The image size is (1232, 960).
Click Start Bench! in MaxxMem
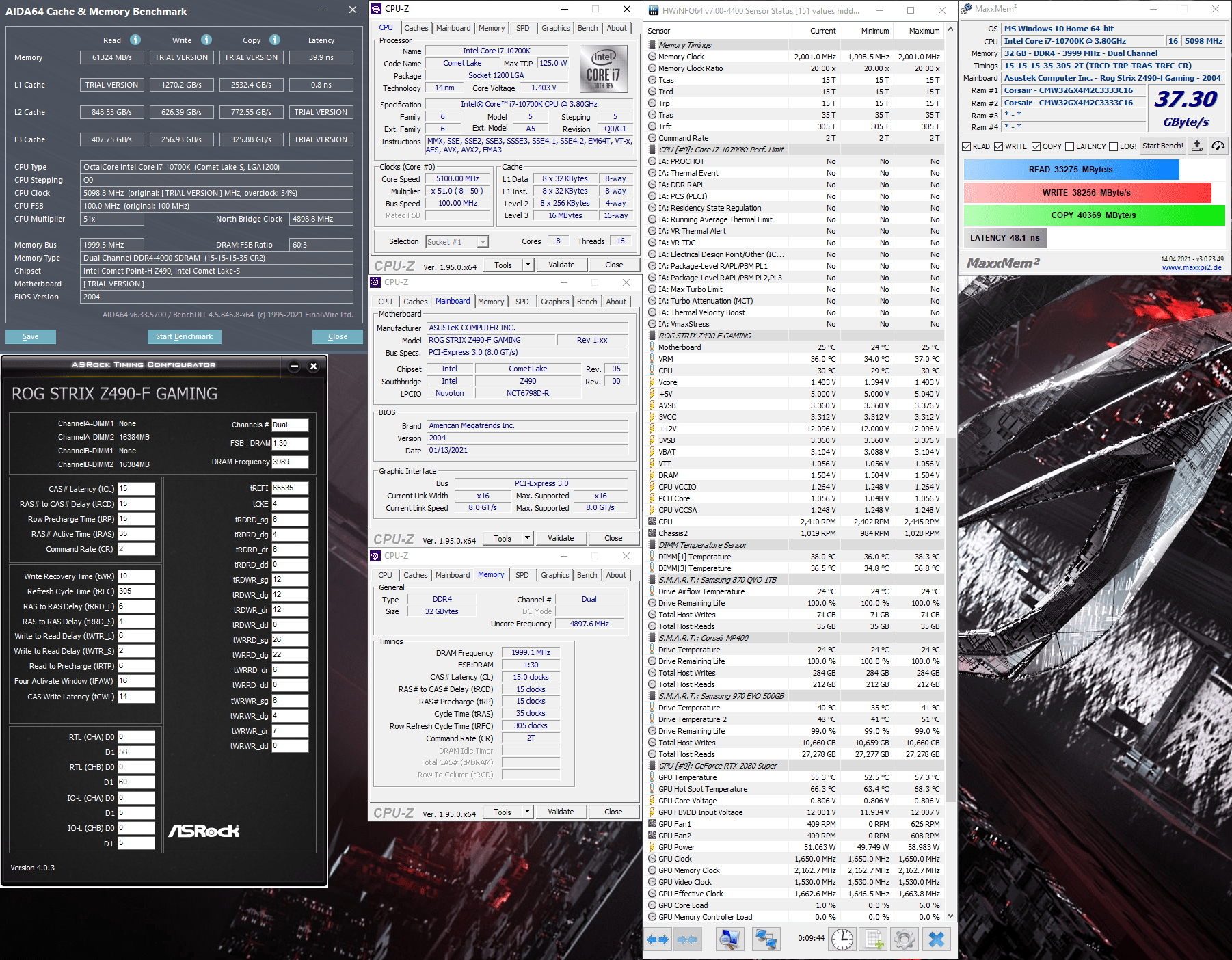[1163, 146]
